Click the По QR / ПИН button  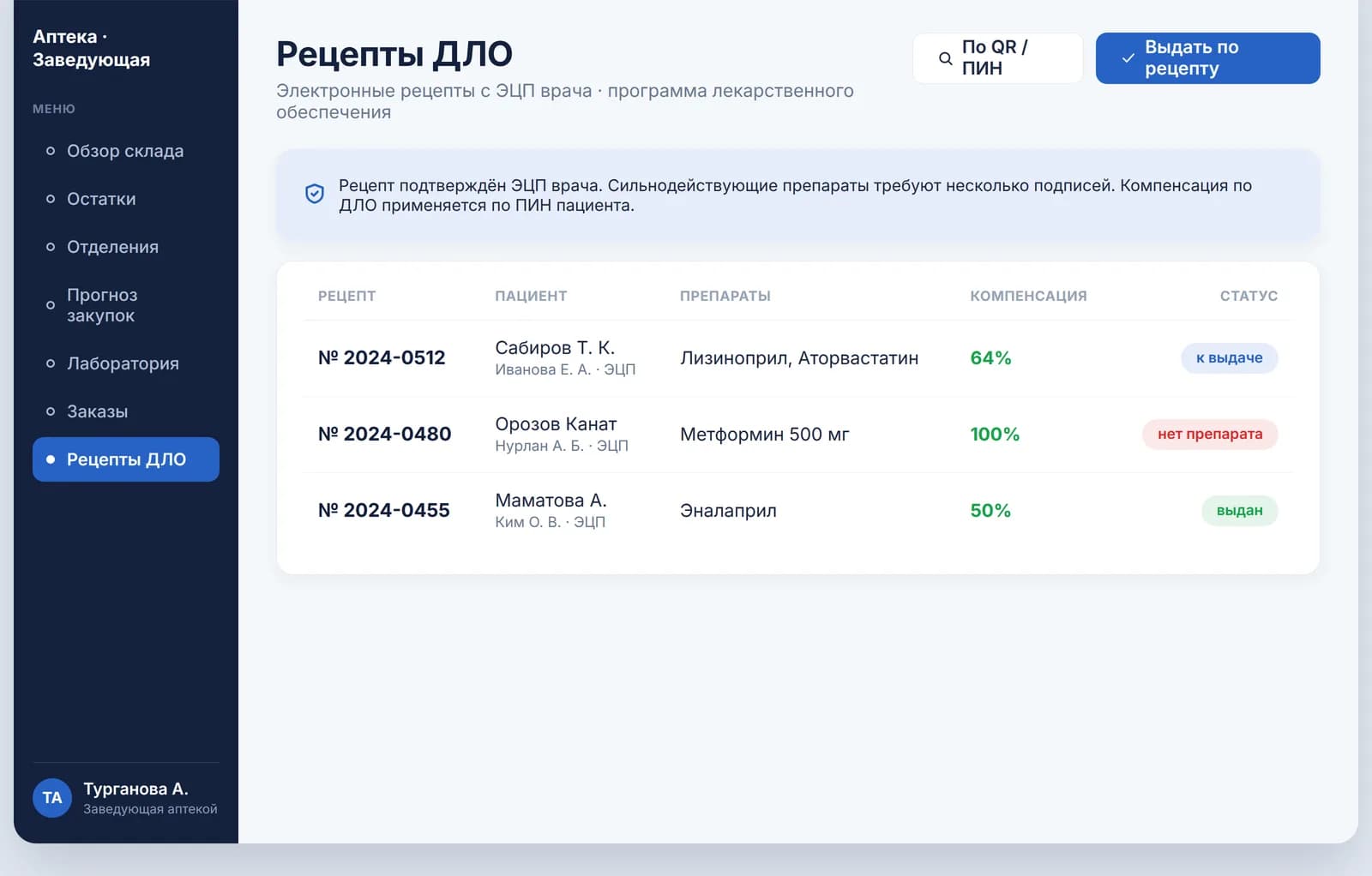[x=998, y=58]
